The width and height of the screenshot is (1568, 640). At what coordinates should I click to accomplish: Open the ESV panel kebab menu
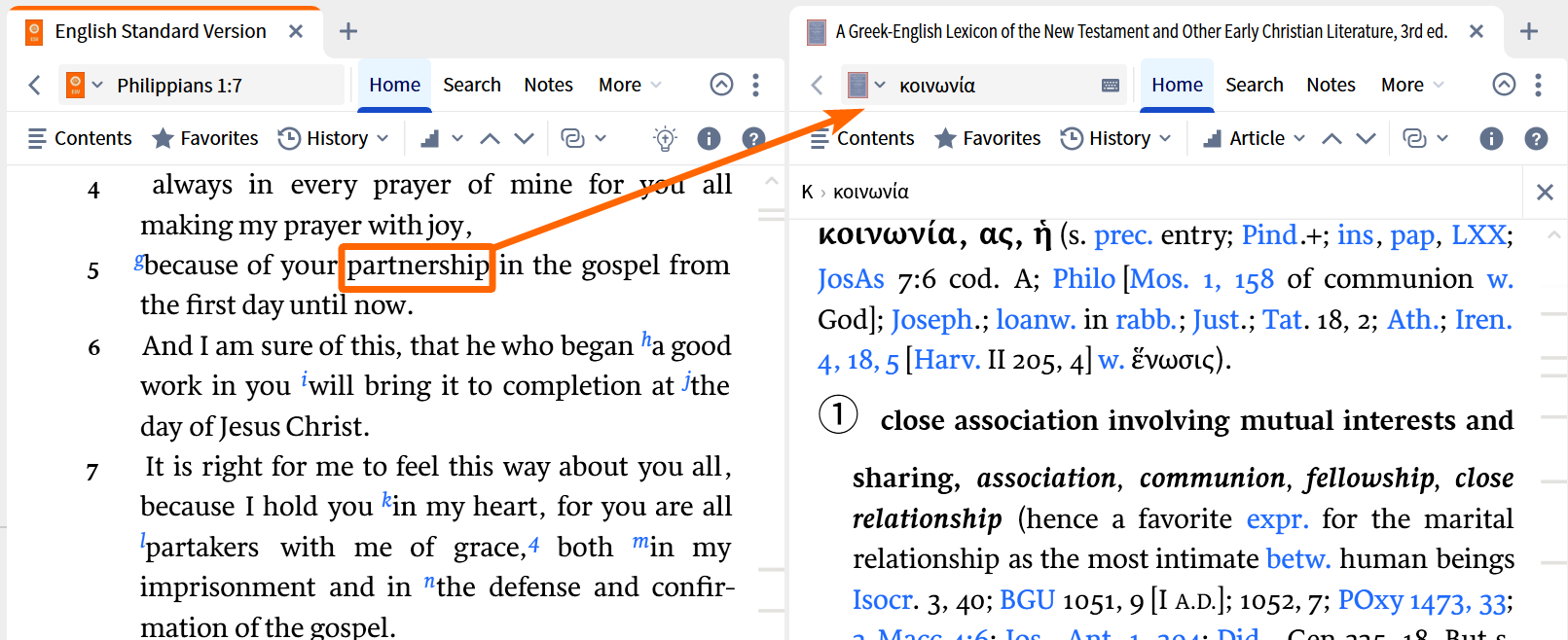(755, 85)
